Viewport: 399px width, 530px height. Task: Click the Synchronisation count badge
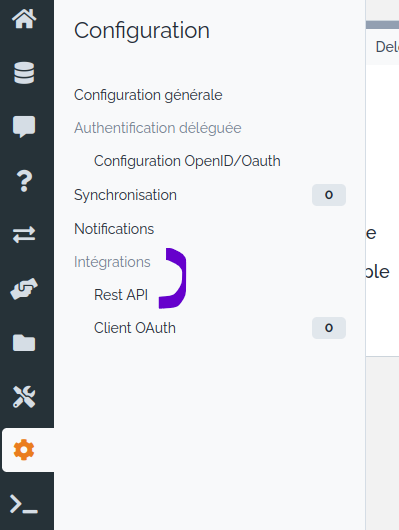(x=329, y=195)
